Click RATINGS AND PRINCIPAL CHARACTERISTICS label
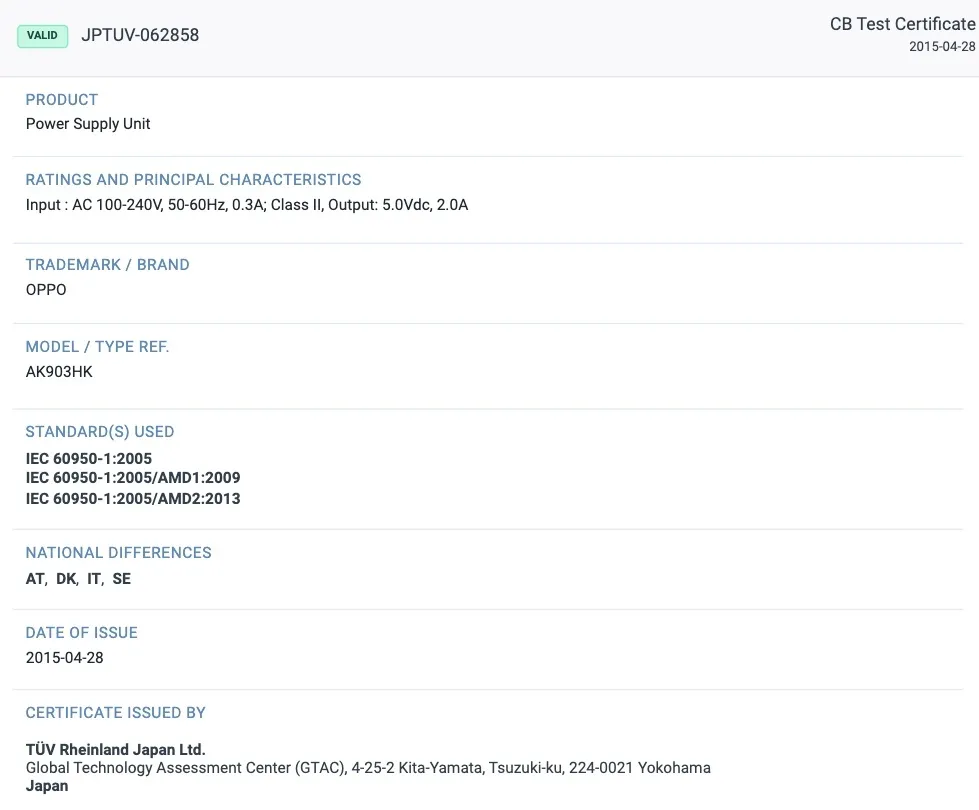Screen dimensions: 979x810 [193, 180]
